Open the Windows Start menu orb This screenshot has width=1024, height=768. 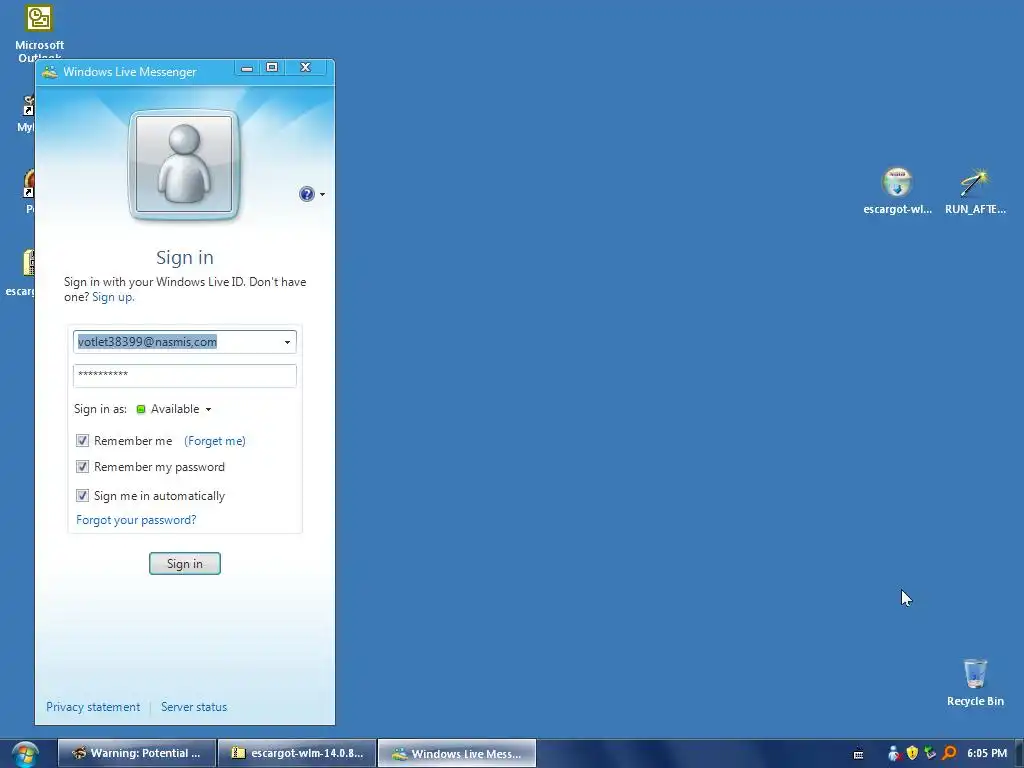coord(25,754)
